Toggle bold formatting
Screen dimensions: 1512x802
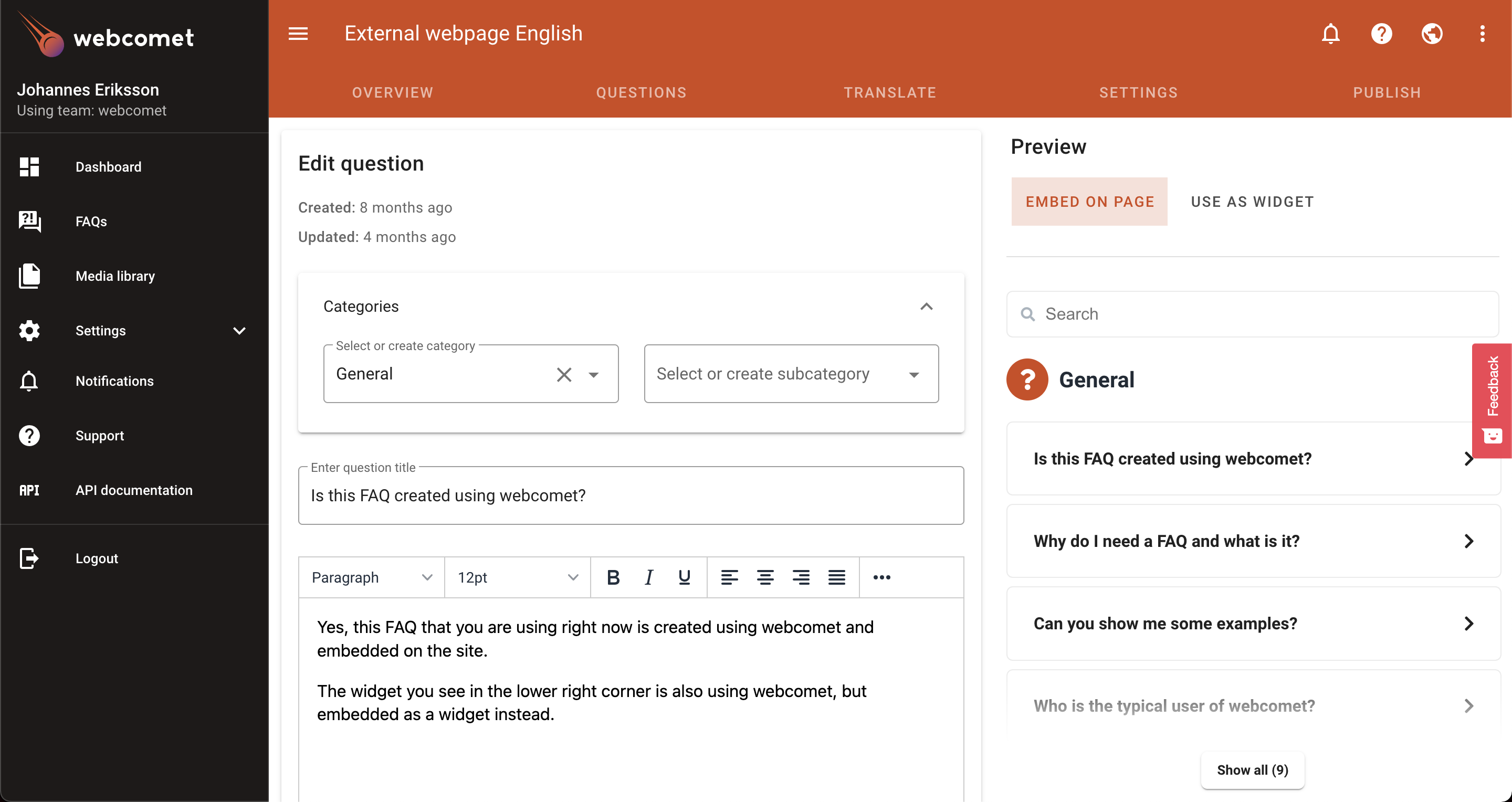[x=613, y=577]
